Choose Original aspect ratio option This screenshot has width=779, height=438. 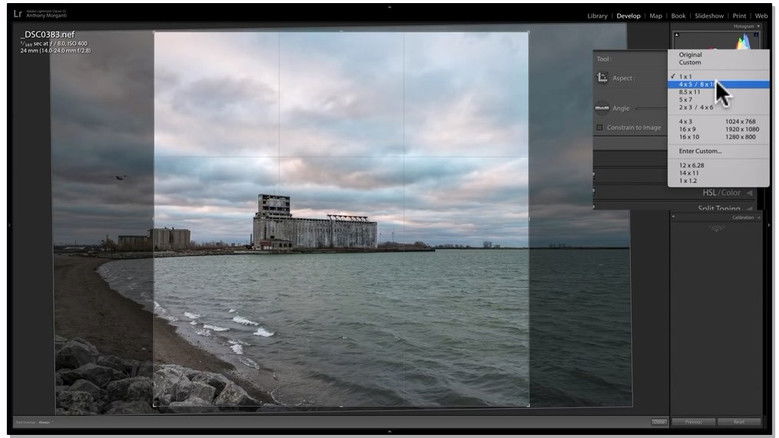pyautogui.click(x=690, y=54)
